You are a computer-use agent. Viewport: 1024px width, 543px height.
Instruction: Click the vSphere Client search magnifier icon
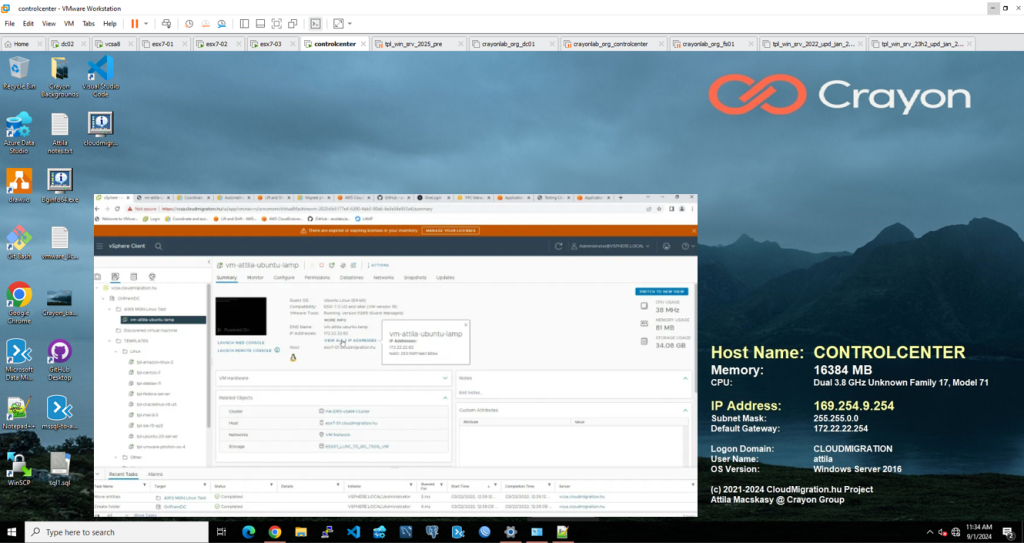[158, 246]
